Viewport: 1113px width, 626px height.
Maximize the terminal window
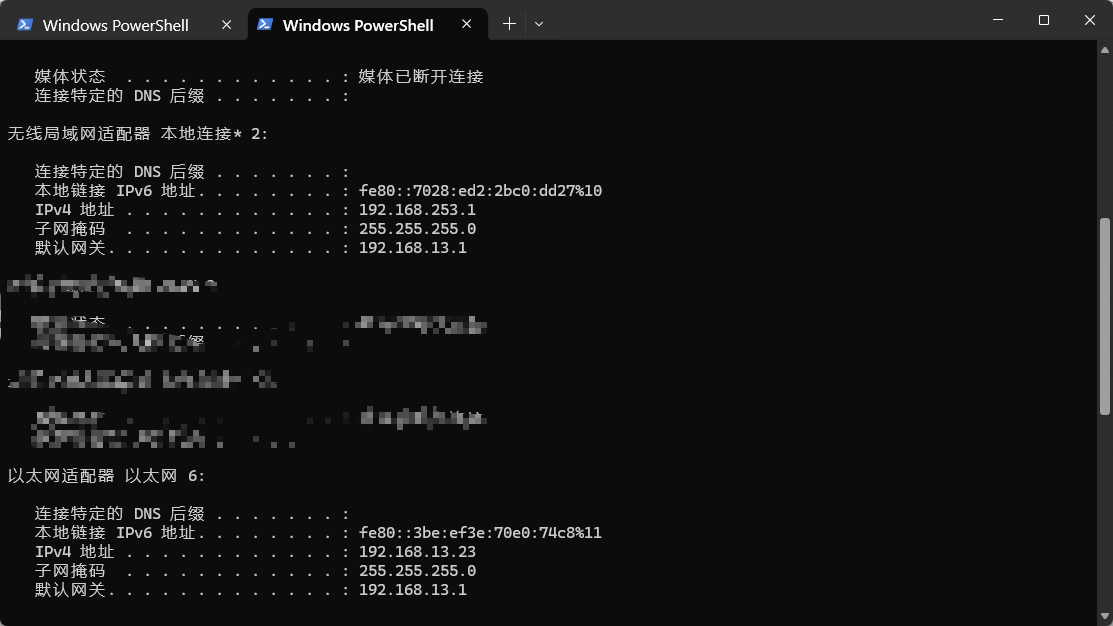coord(1044,20)
